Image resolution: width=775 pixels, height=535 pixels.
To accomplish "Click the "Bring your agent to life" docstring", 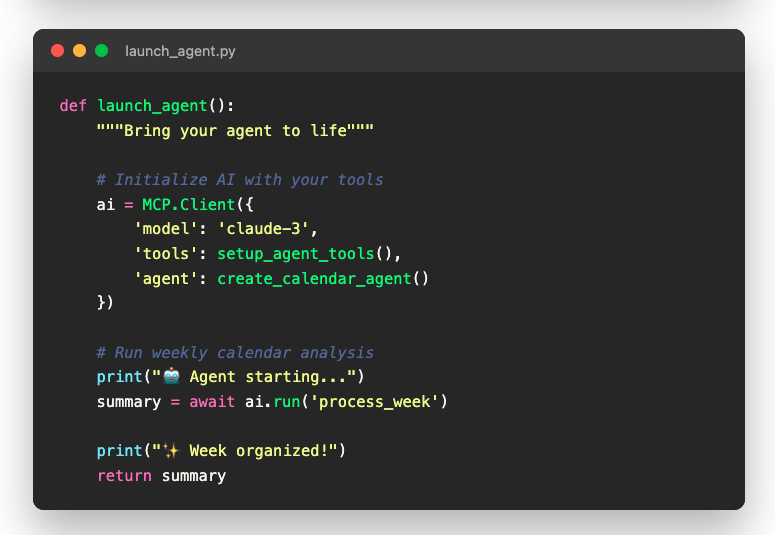I will [x=235, y=131].
